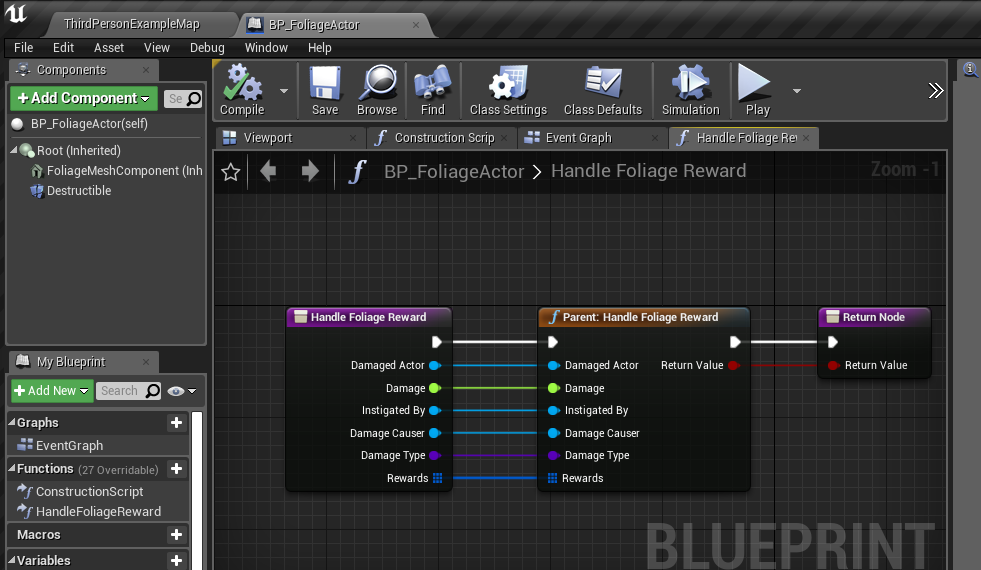Open the Add Component dropdown

click(84, 98)
